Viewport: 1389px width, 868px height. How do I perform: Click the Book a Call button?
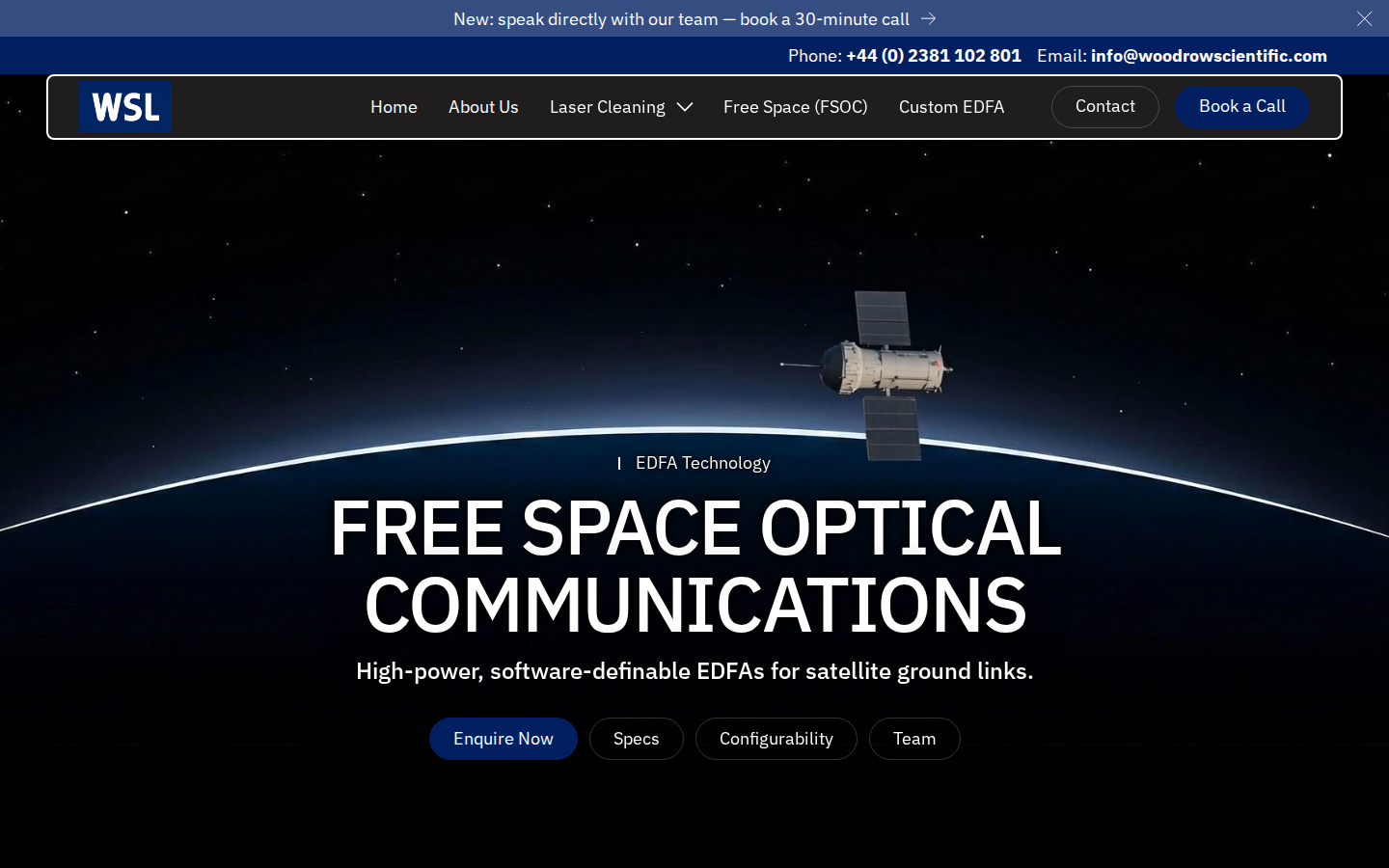click(x=1242, y=107)
